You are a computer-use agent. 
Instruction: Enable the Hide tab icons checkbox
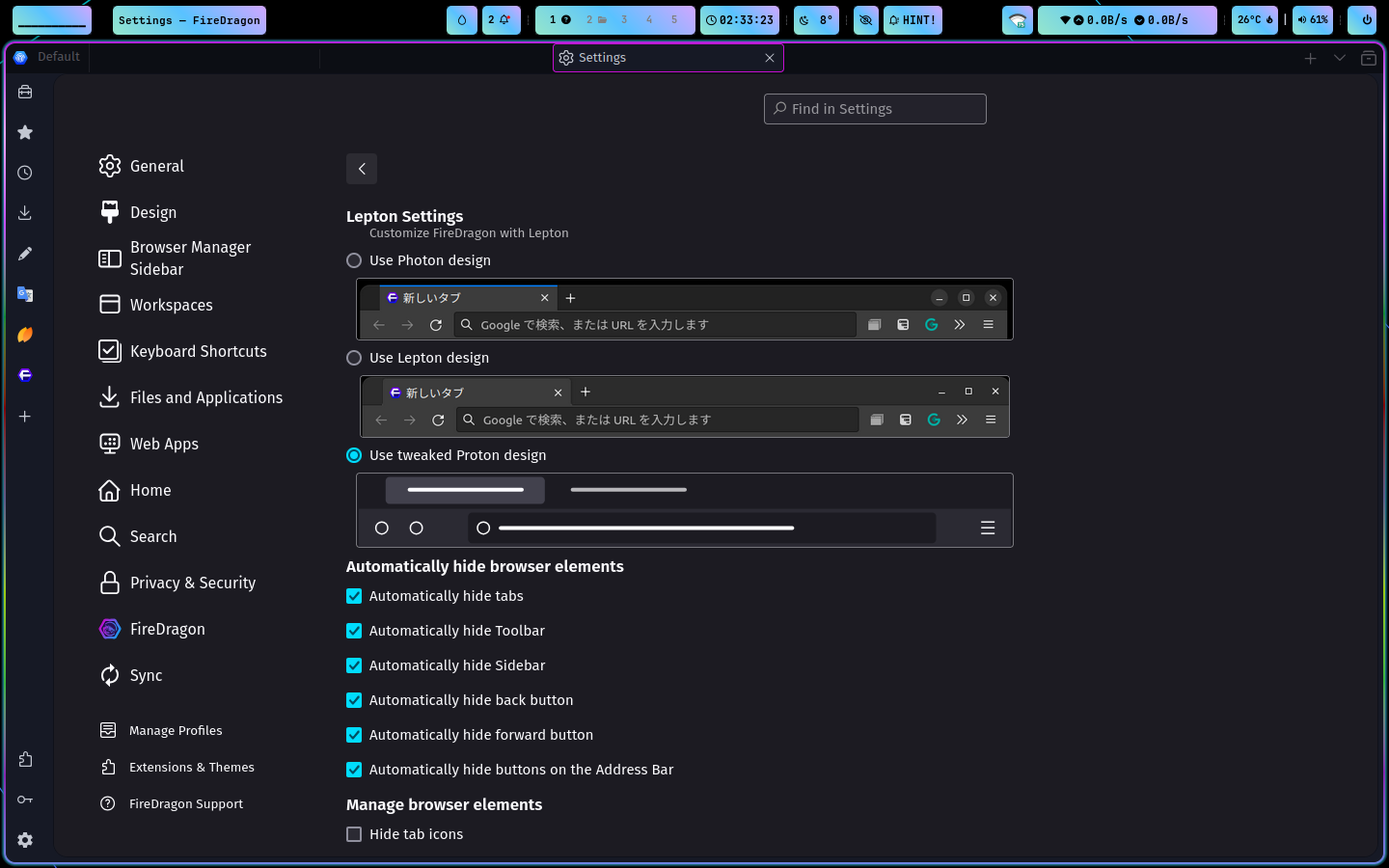pyautogui.click(x=354, y=834)
